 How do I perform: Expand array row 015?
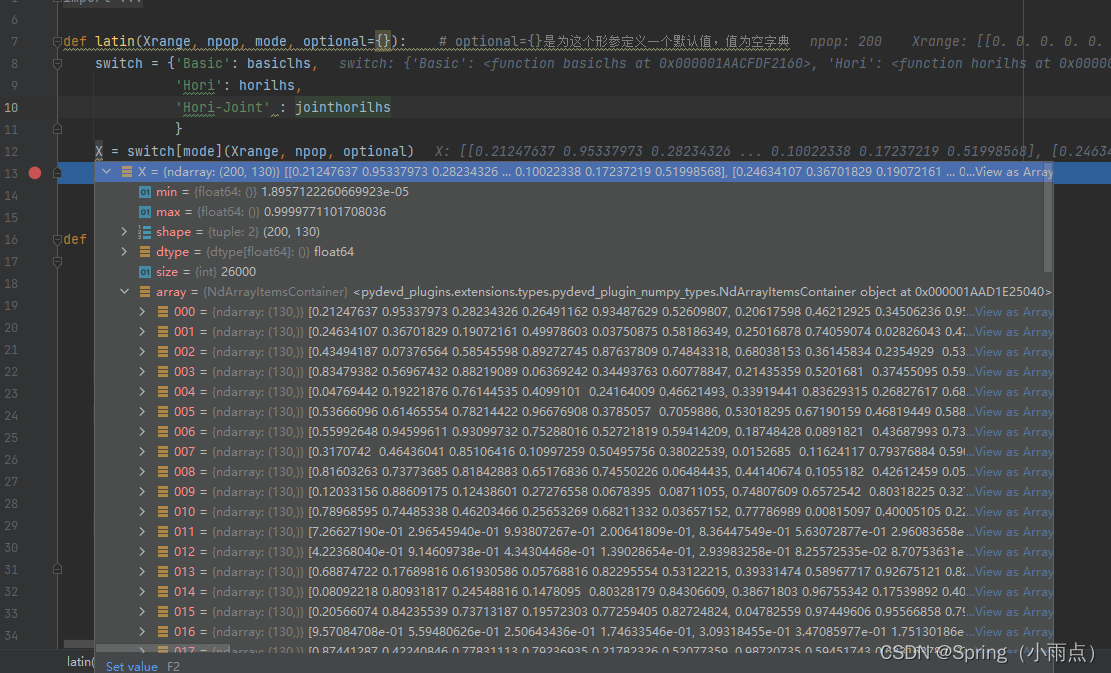[142, 611]
